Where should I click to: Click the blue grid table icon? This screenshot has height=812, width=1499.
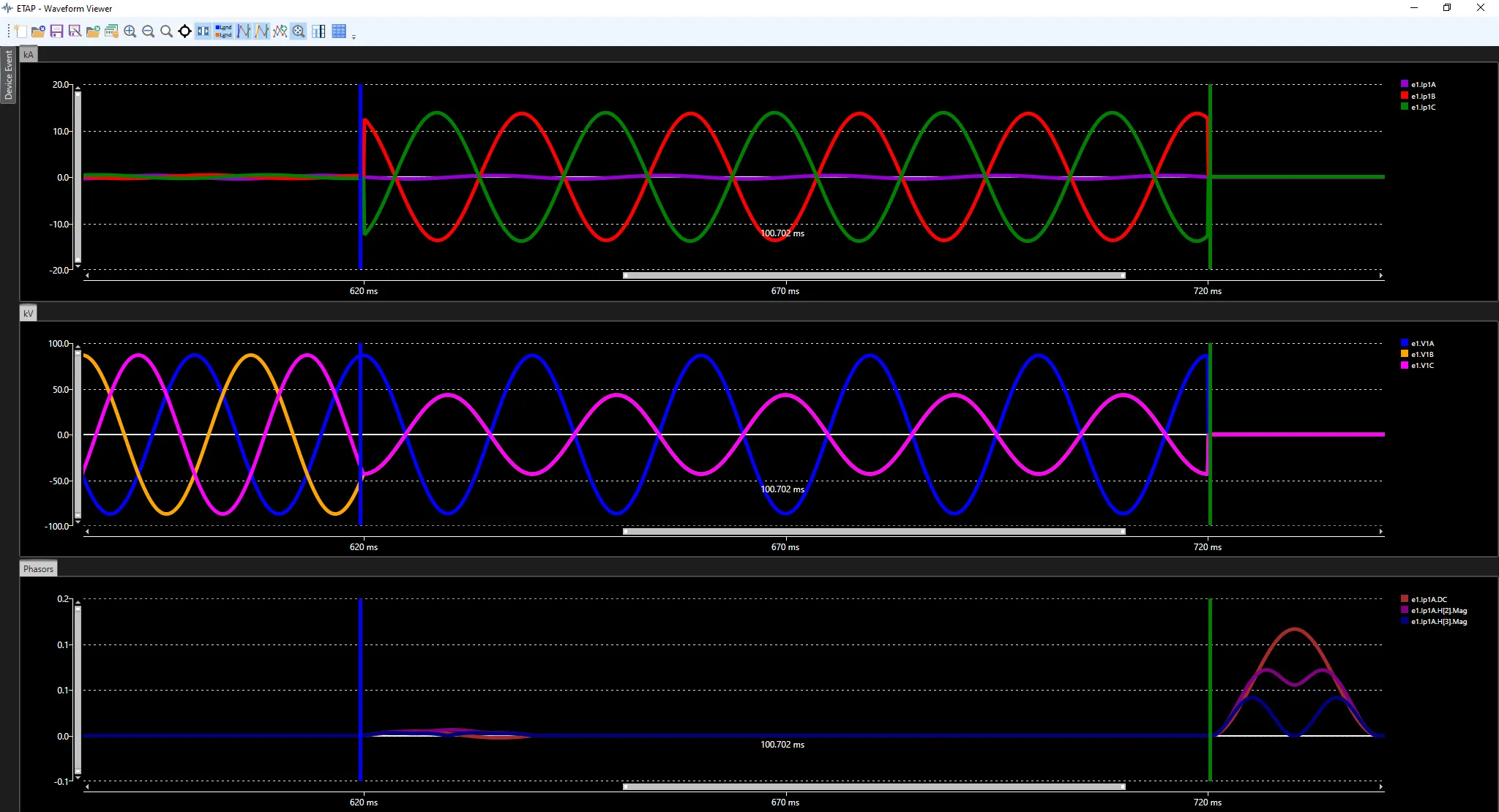point(339,31)
